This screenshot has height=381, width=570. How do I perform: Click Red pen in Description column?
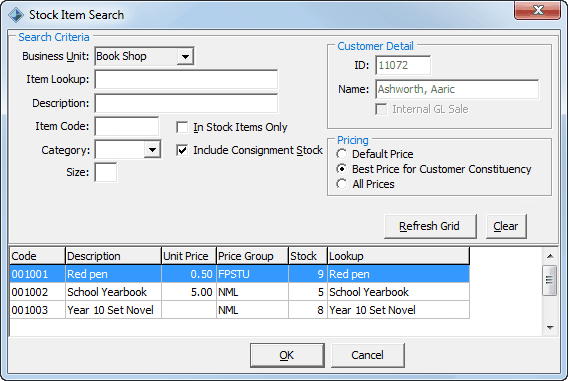tap(113, 274)
